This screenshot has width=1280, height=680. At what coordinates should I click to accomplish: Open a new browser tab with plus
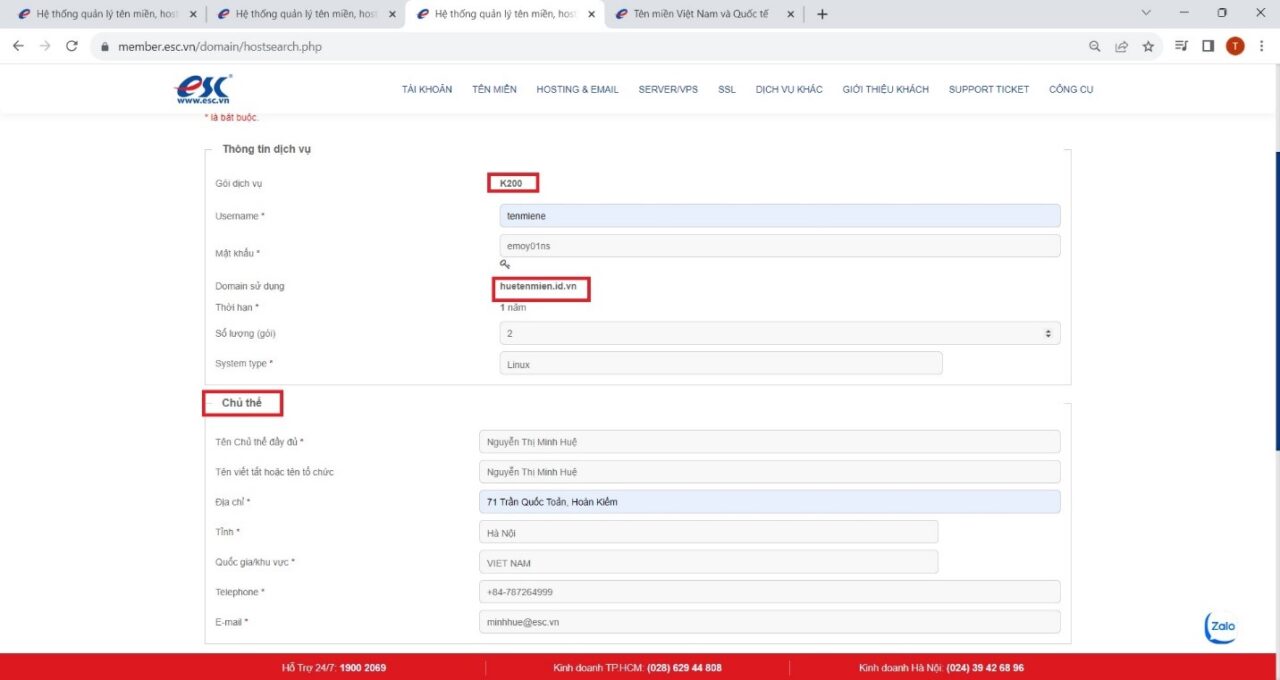[822, 14]
